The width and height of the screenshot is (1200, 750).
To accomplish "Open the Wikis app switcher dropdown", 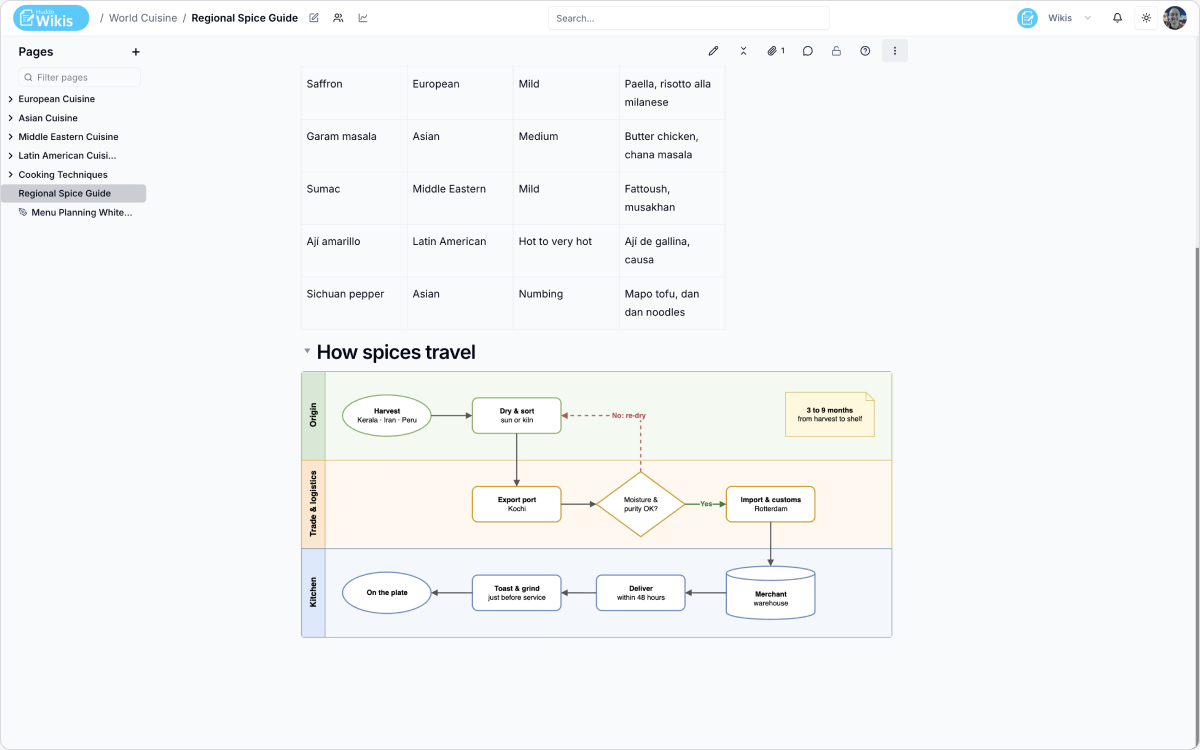I will click(x=1071, y=18).
